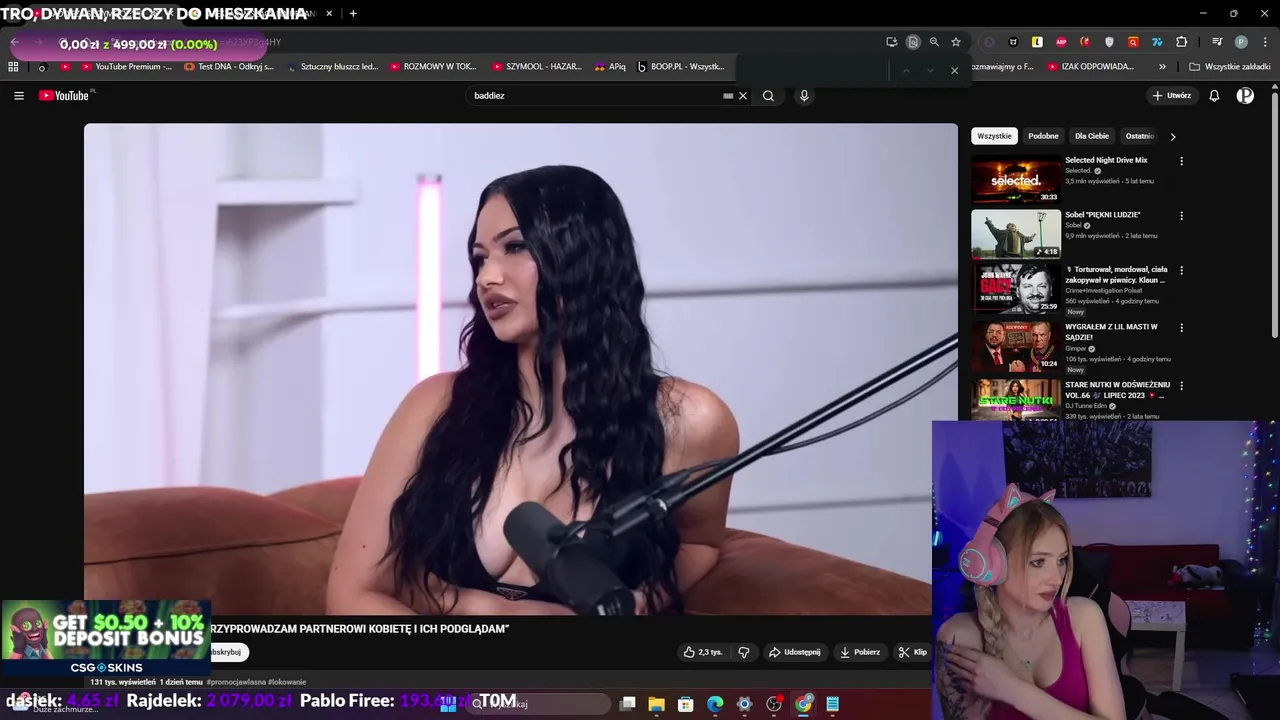Open the YouTube notifications bell
Screen dimensions: 1280x720
pos(1214,96)
